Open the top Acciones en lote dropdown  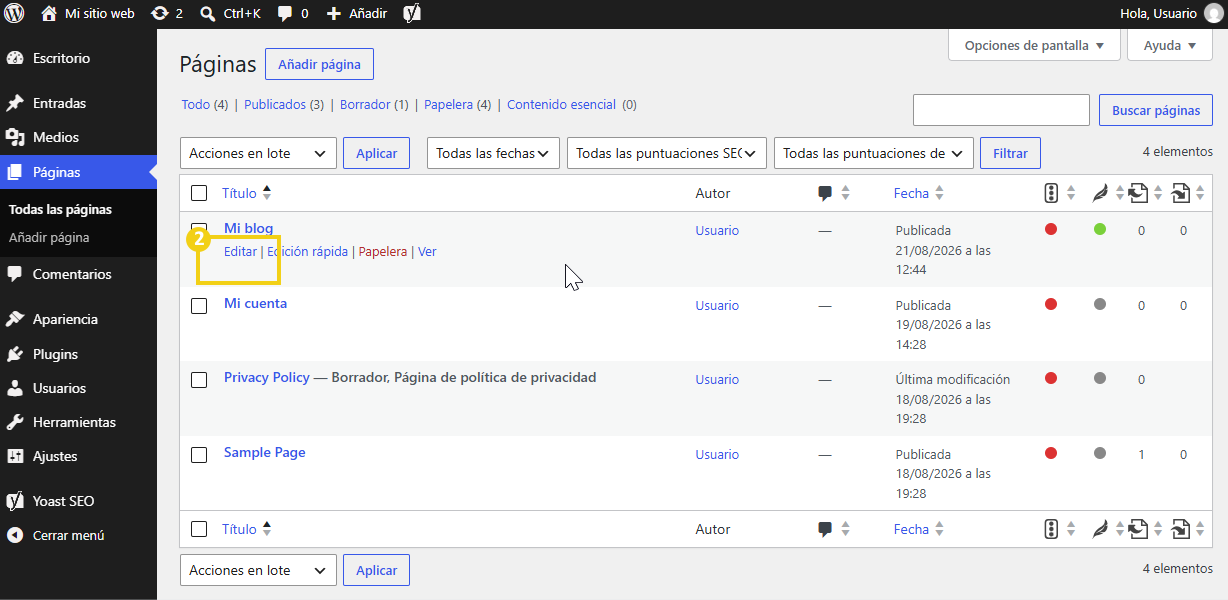258,153
